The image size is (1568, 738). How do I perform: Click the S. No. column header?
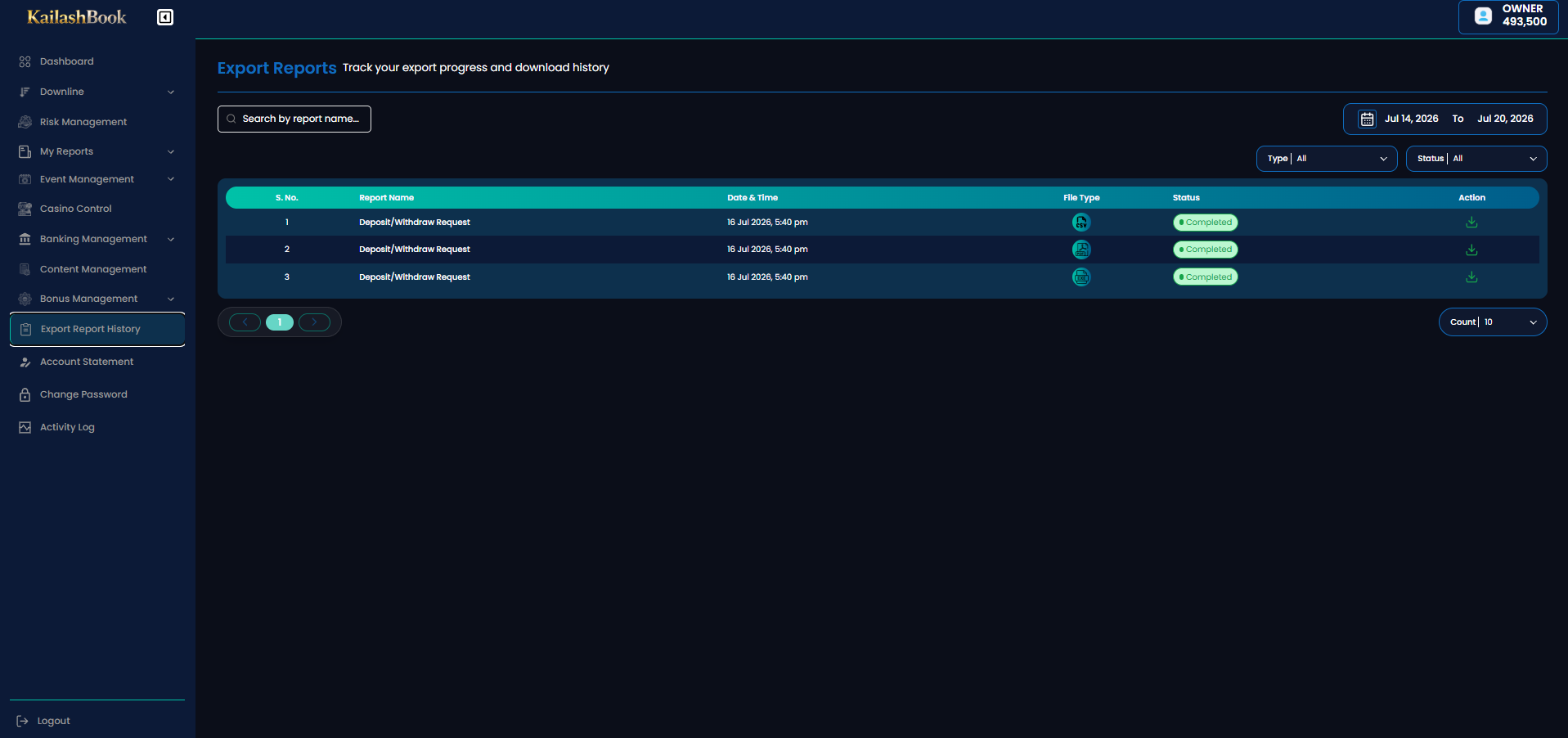(286, 198)
